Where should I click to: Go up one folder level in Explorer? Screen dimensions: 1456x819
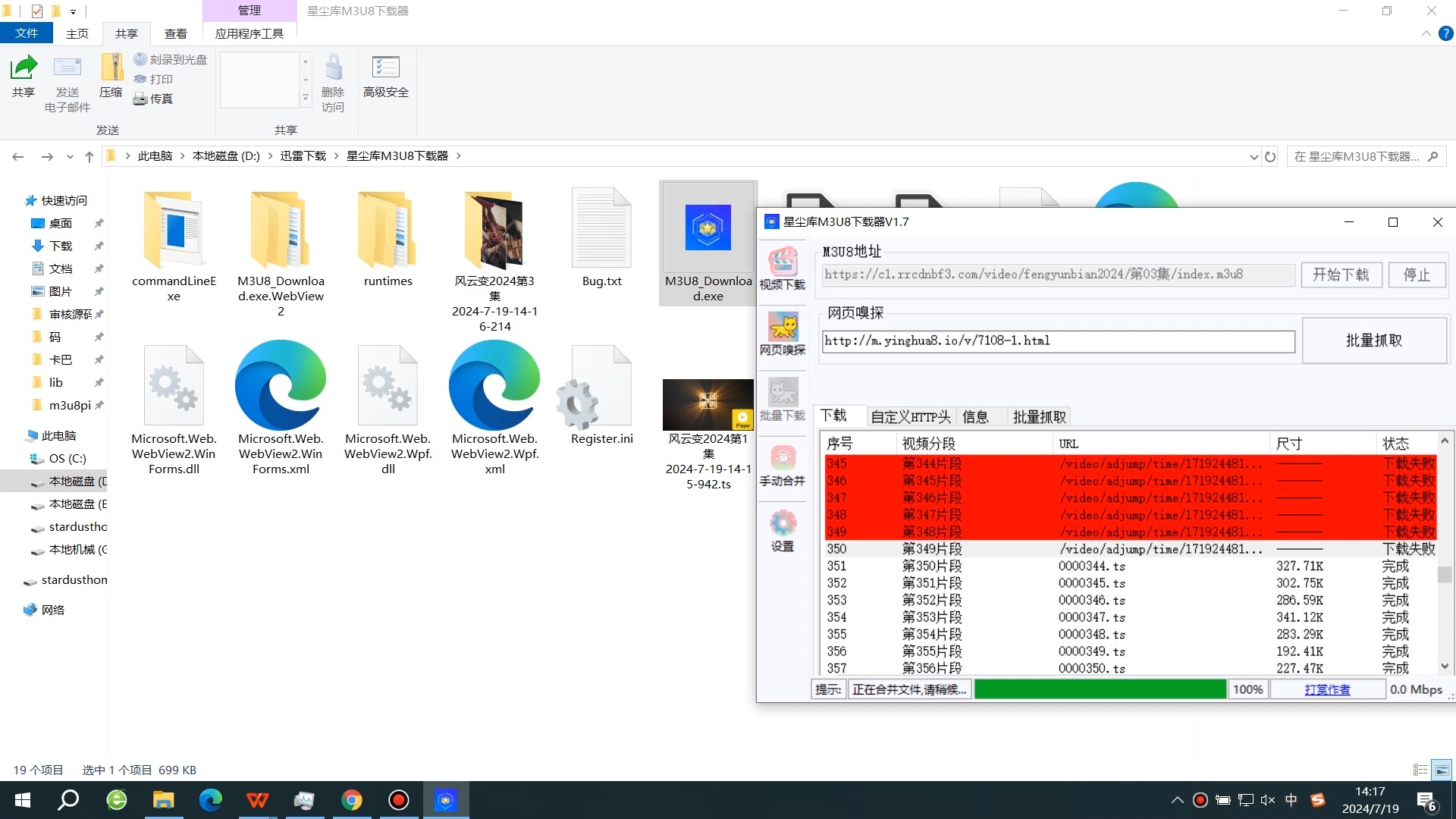click(89, 157)
